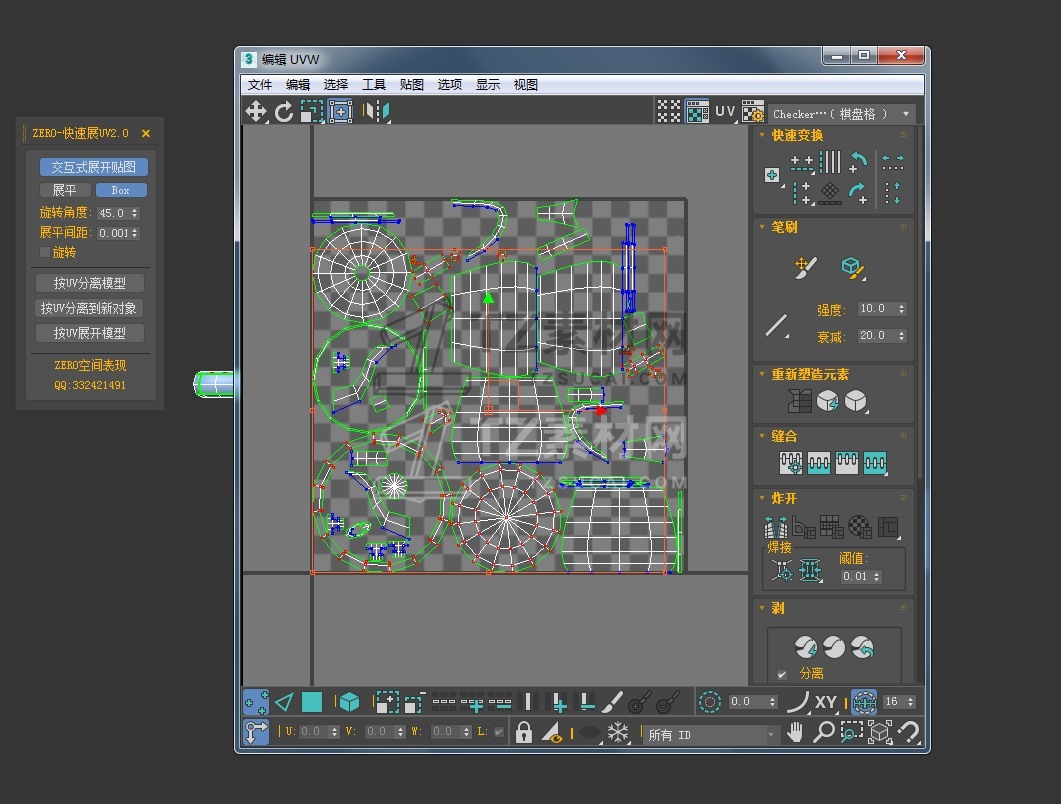Click the 交互式展开贴图 button
This screenshot has height=804, width=1061.
pyautogui.click(x=93, y=167)
